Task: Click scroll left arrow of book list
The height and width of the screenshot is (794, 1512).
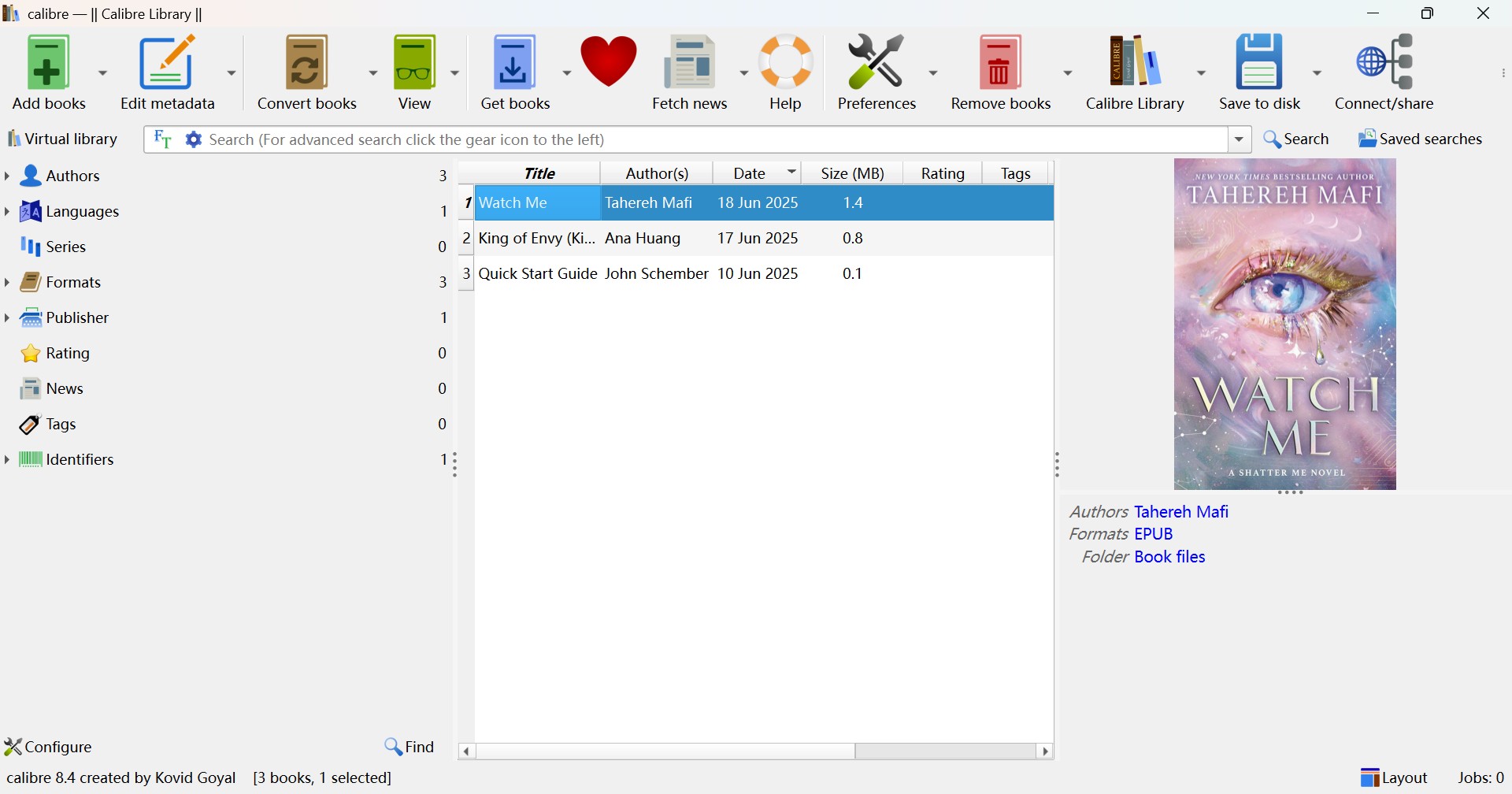Action: (x=467, y=751)
